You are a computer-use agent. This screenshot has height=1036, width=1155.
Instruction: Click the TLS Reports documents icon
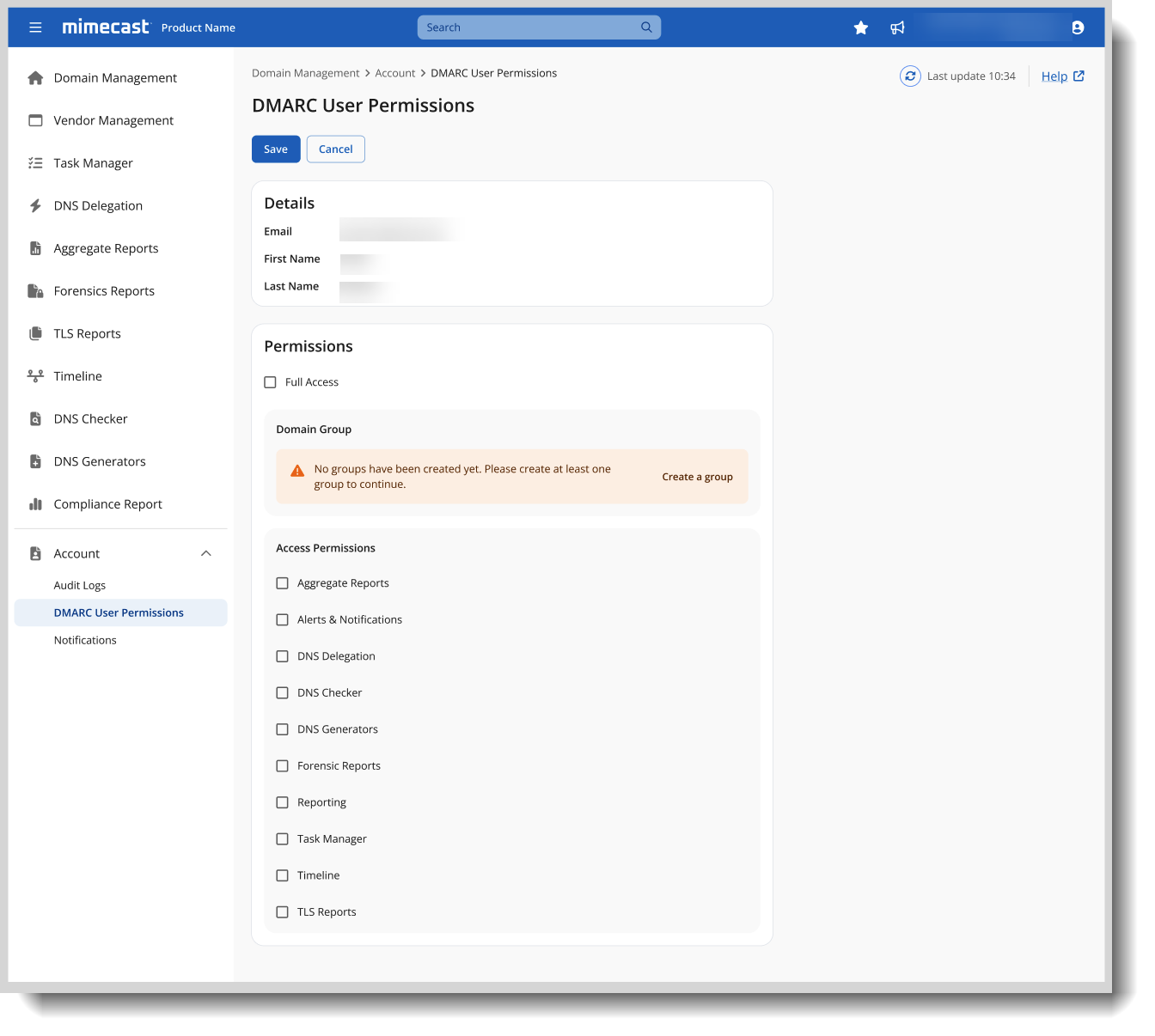click(x=35, y=333)
